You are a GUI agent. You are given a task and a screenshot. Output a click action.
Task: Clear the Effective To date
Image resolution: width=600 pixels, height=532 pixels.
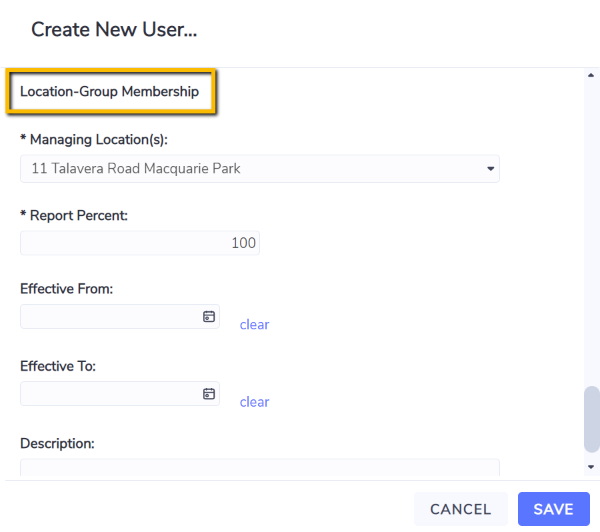pos(254,402)
